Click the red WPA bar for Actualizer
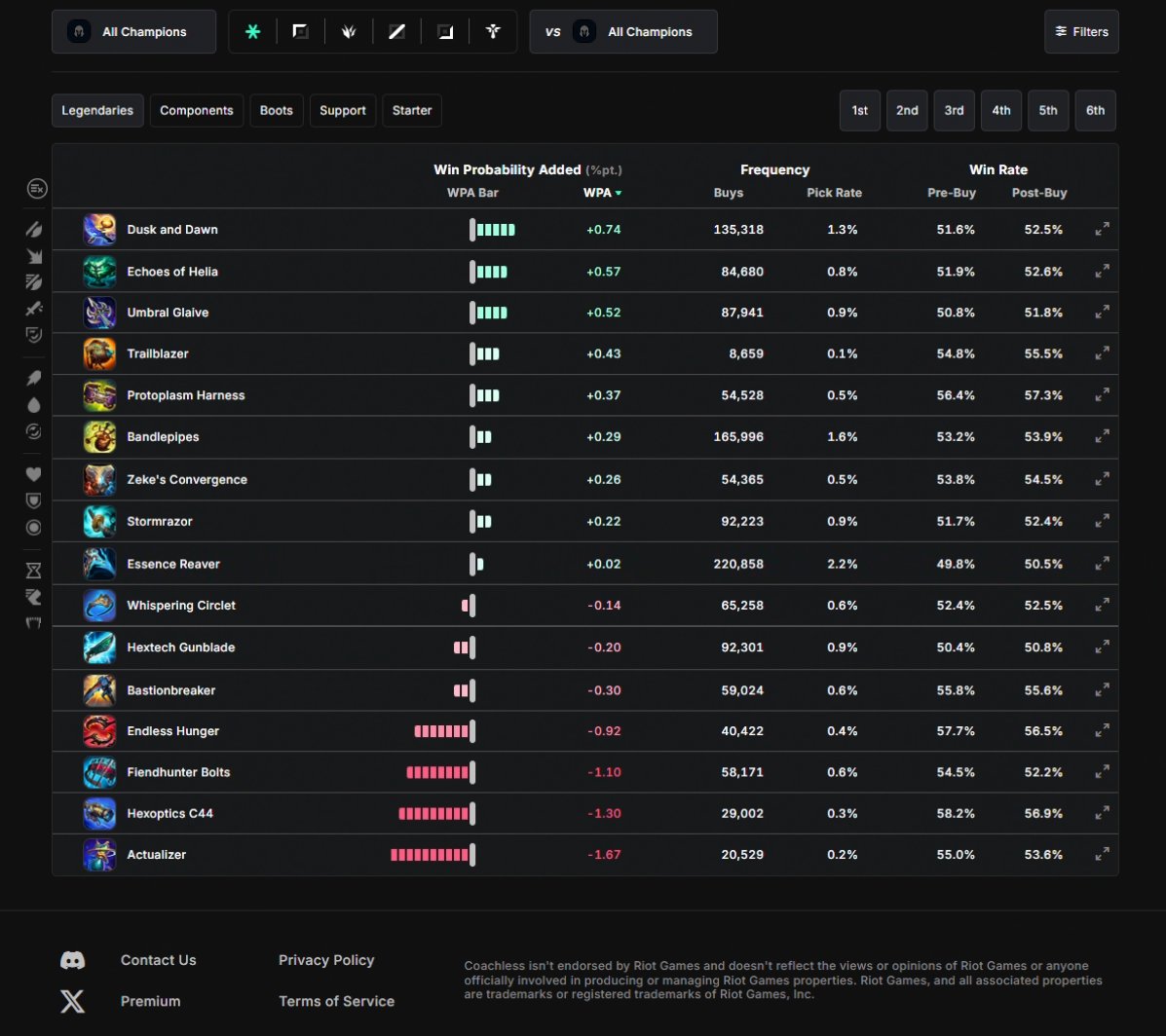1166x1036 pixels. click(x=433, y=855)
